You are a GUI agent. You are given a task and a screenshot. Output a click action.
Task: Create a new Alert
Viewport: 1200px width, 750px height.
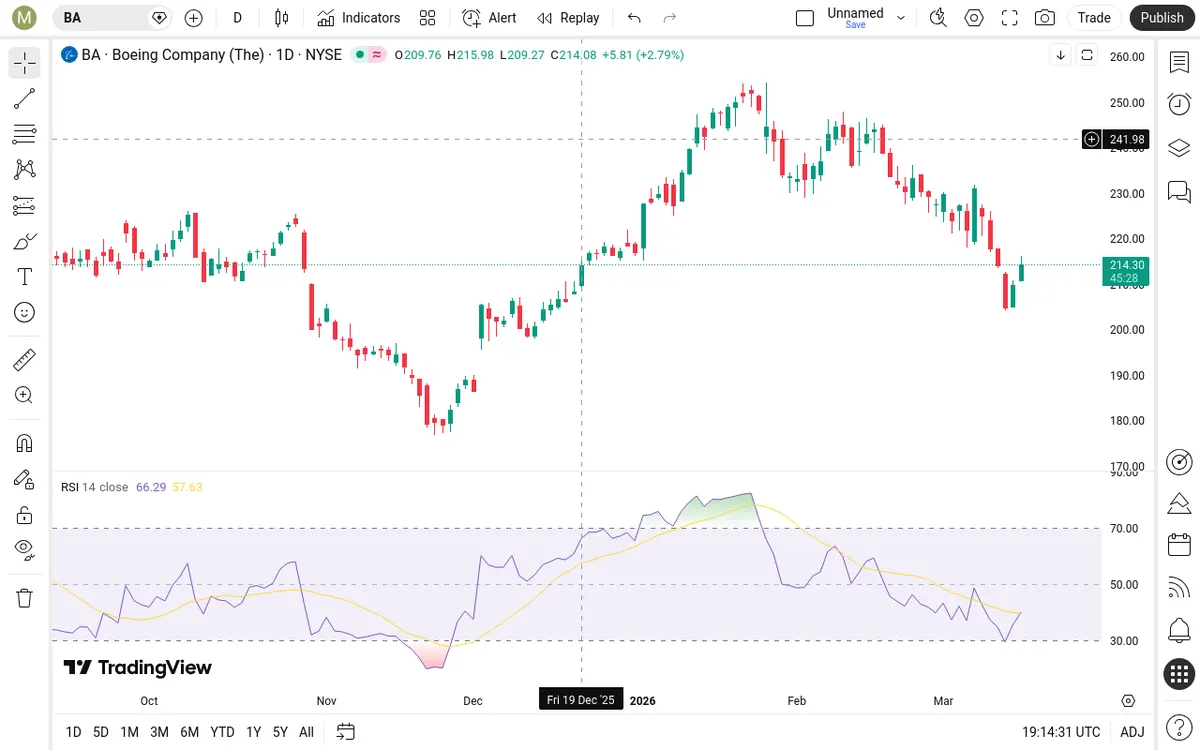click(490, 18)
